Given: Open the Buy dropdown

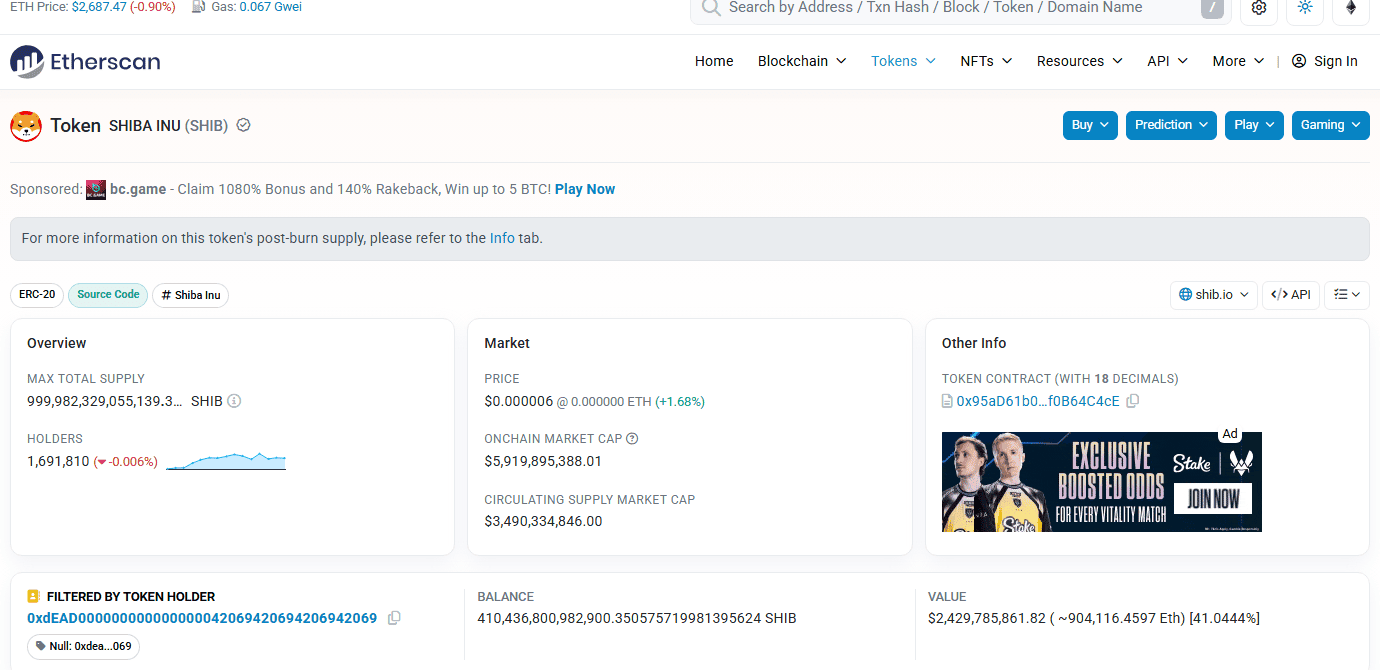Looking at the screenshot, I should [1090, 125].
